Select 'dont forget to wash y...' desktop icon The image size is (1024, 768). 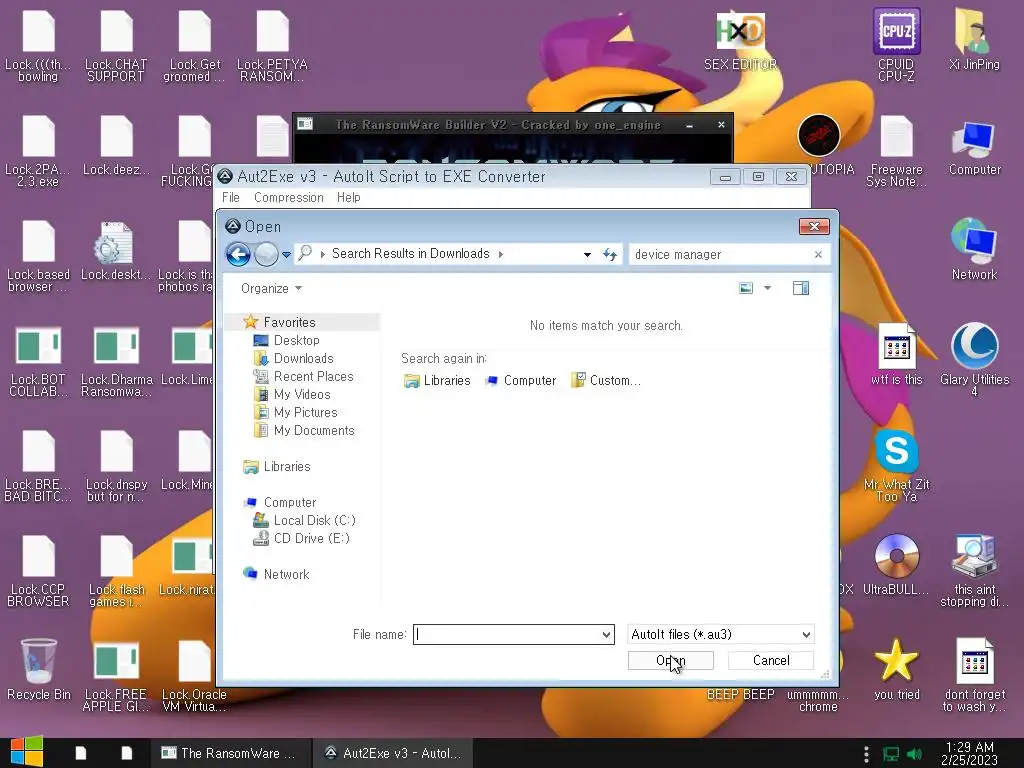[x=974, y=675]
